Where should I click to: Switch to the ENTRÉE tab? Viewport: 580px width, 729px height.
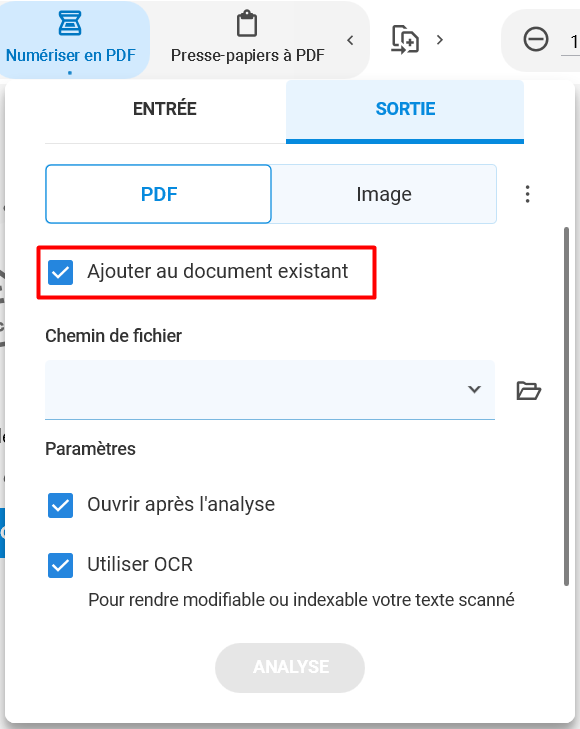165,109
